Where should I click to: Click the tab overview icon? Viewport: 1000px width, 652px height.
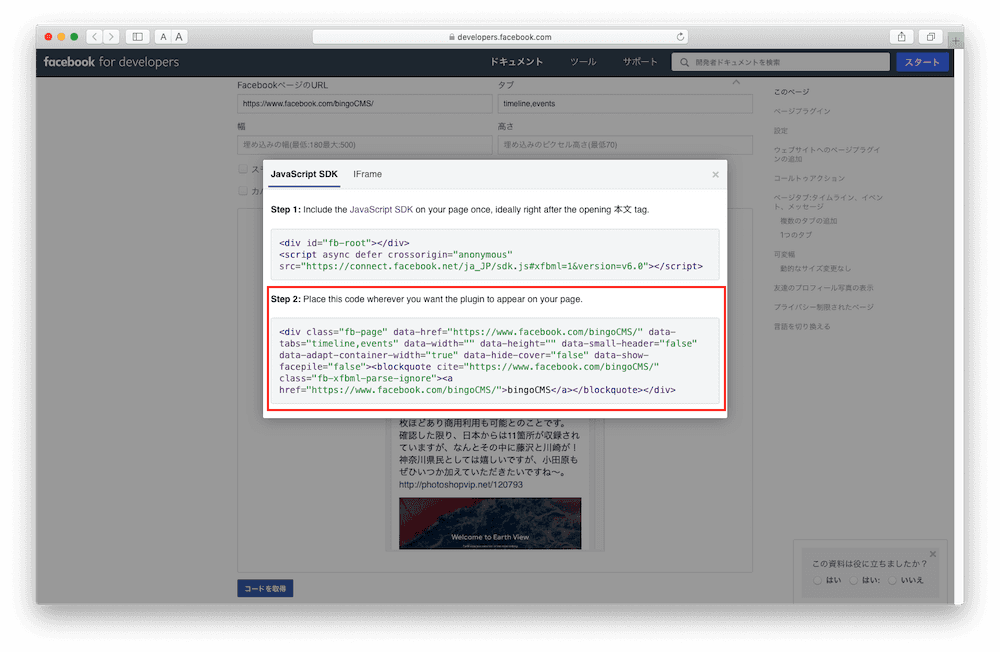pyautogui.click(x=930, y=36)
